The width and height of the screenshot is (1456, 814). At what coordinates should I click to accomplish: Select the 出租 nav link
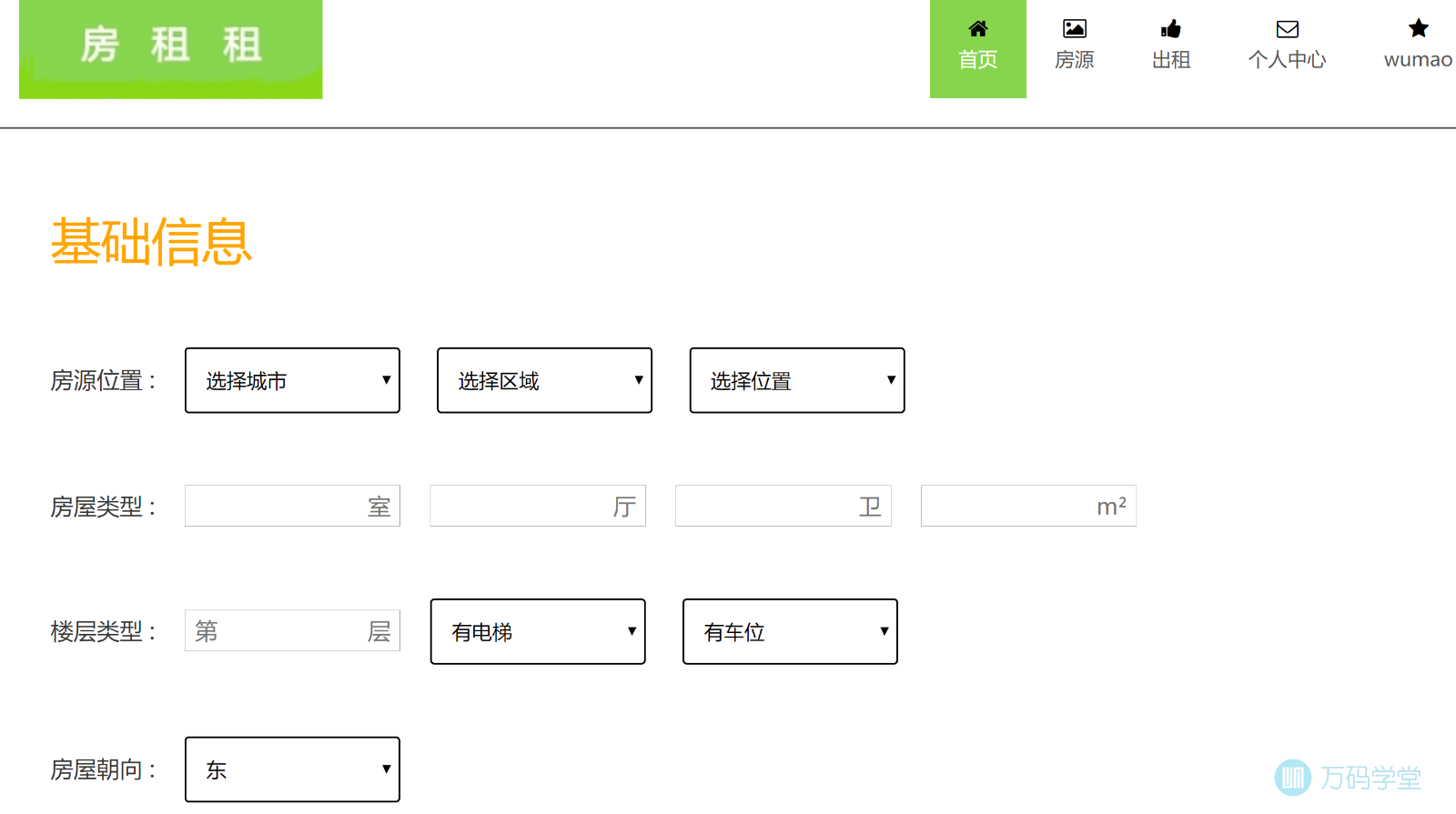[x=1170, y=60]
